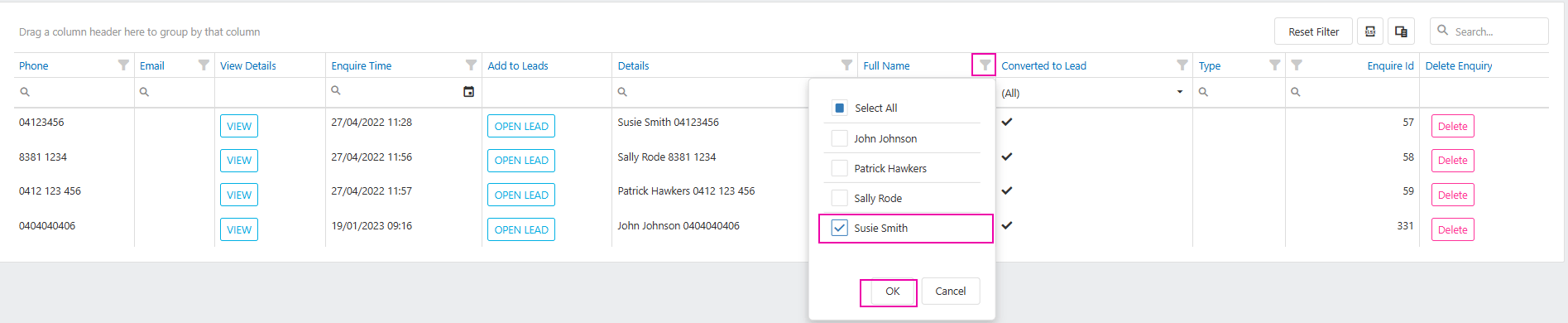
Task: Sort by the Email column header
Action: (152, 65)
